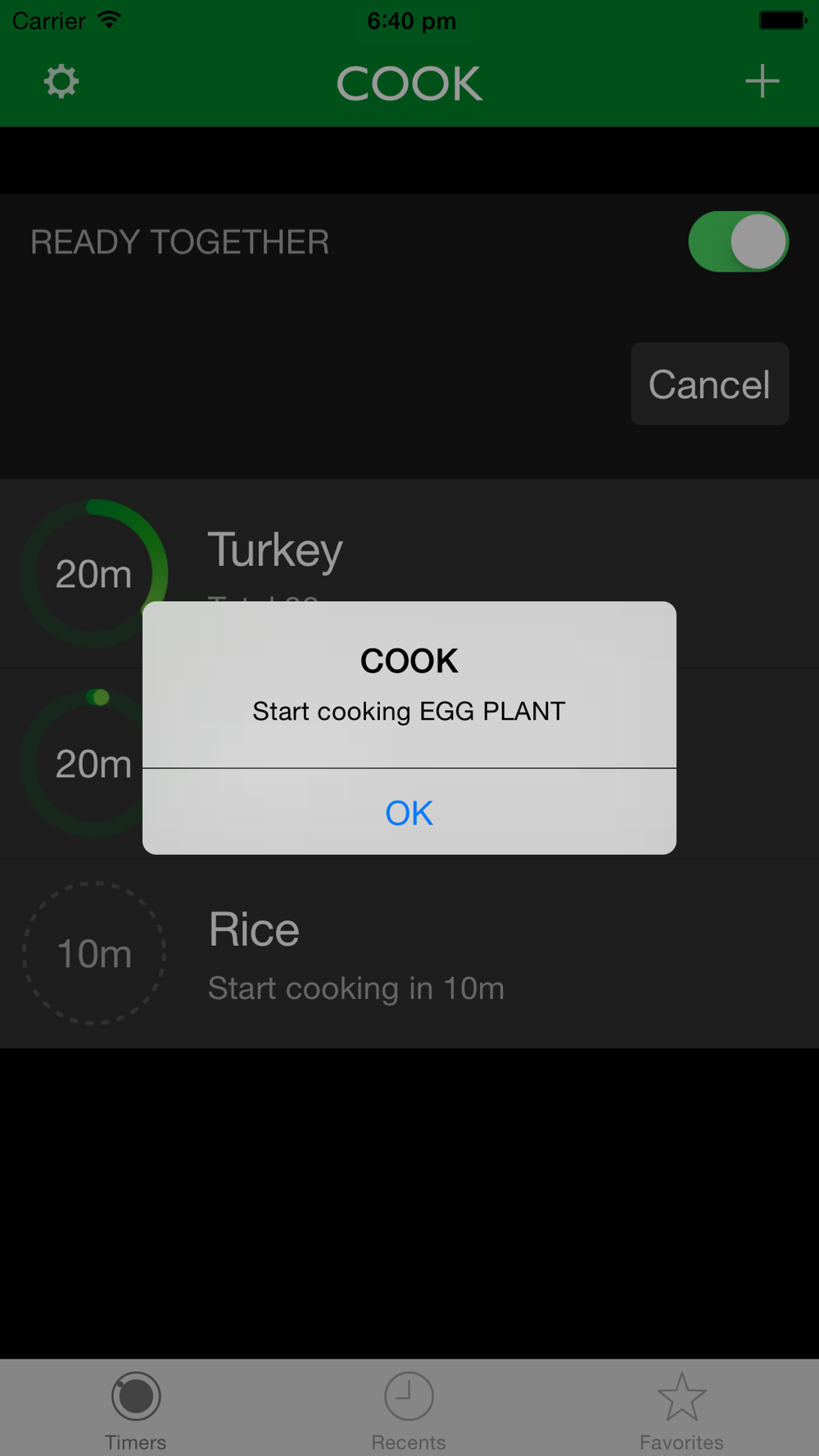This screenshot has width=819, height=1456.
Task: Select the Turkey timer row
Action: [409, 573]
